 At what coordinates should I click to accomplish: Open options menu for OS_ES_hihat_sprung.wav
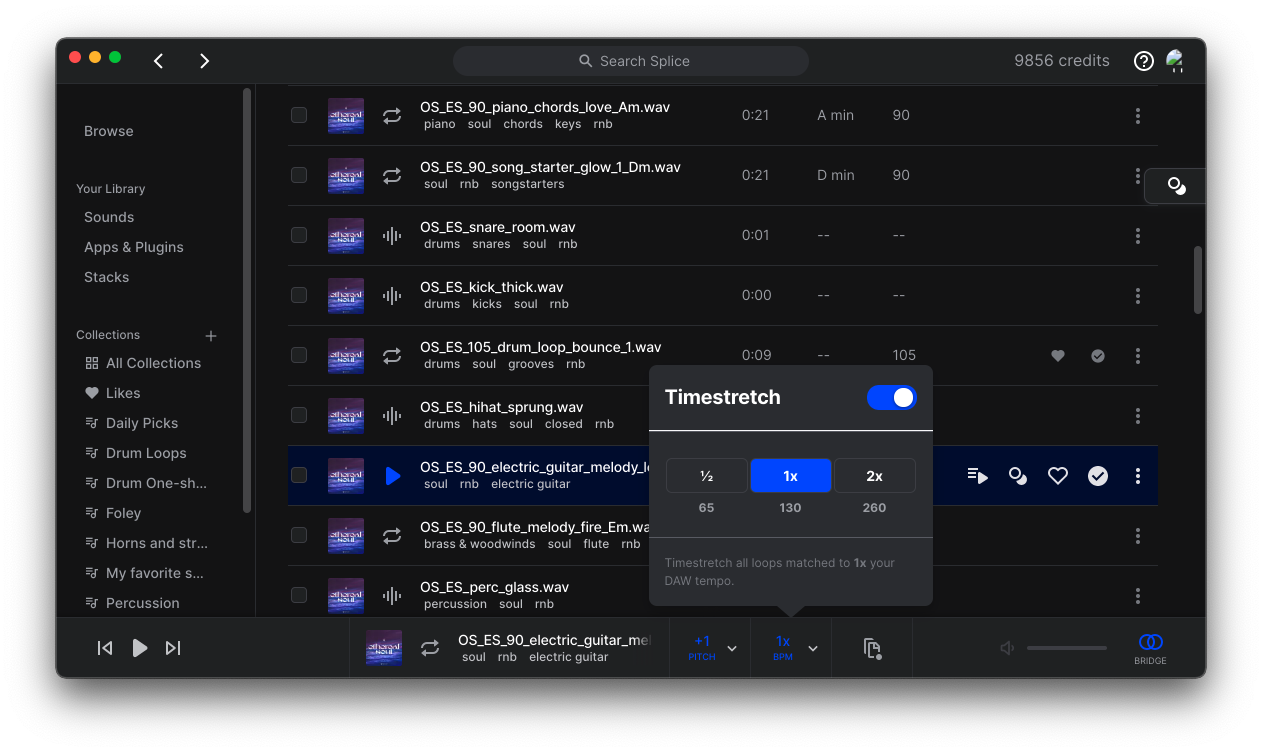tap(1137, 416)
